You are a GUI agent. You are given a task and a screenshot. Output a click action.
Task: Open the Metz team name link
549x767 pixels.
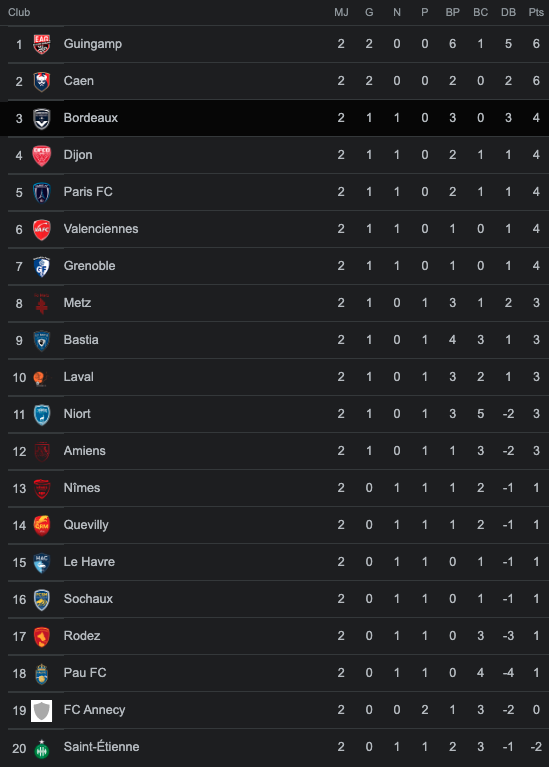(77, 303)
